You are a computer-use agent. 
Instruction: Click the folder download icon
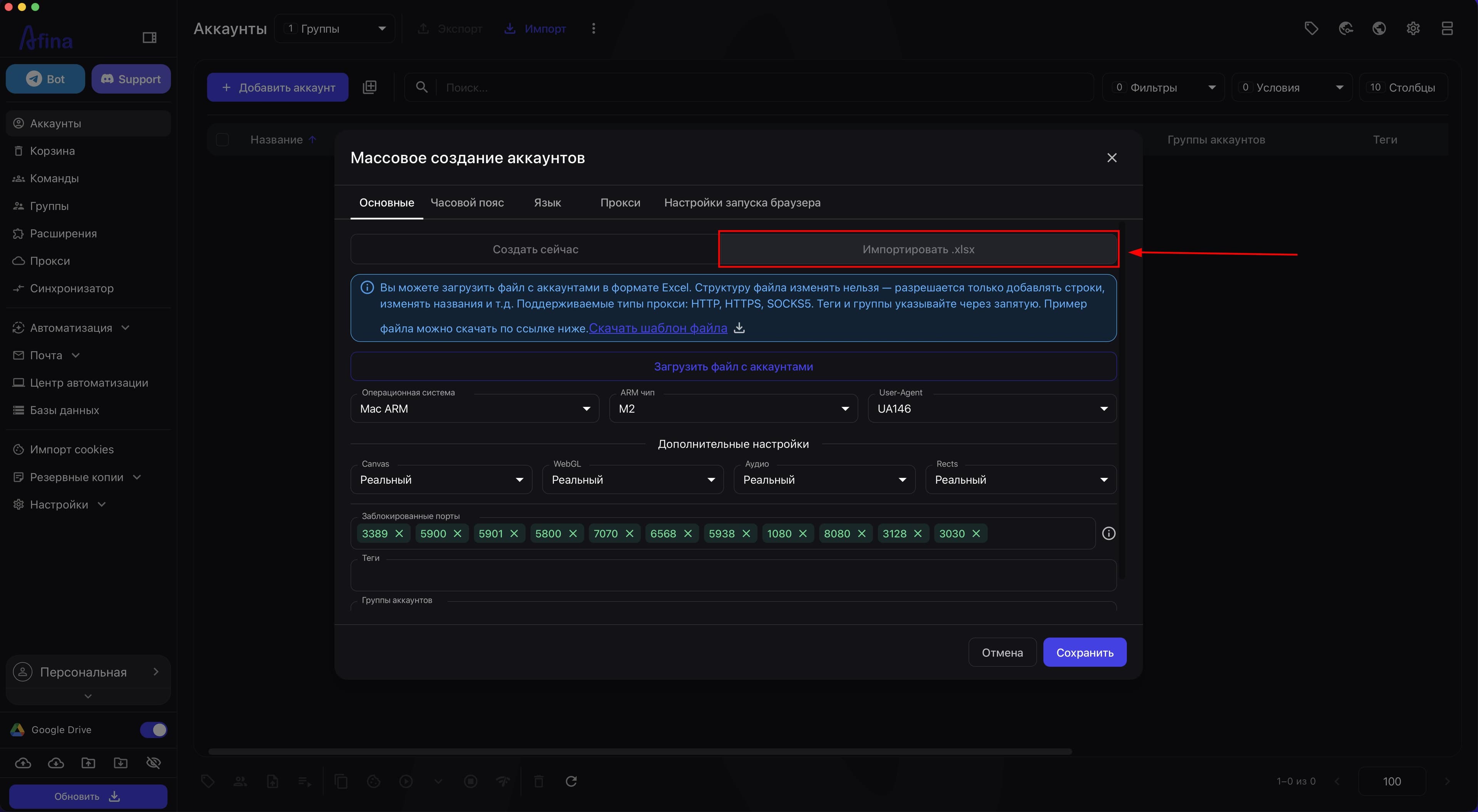pos(120,763)
